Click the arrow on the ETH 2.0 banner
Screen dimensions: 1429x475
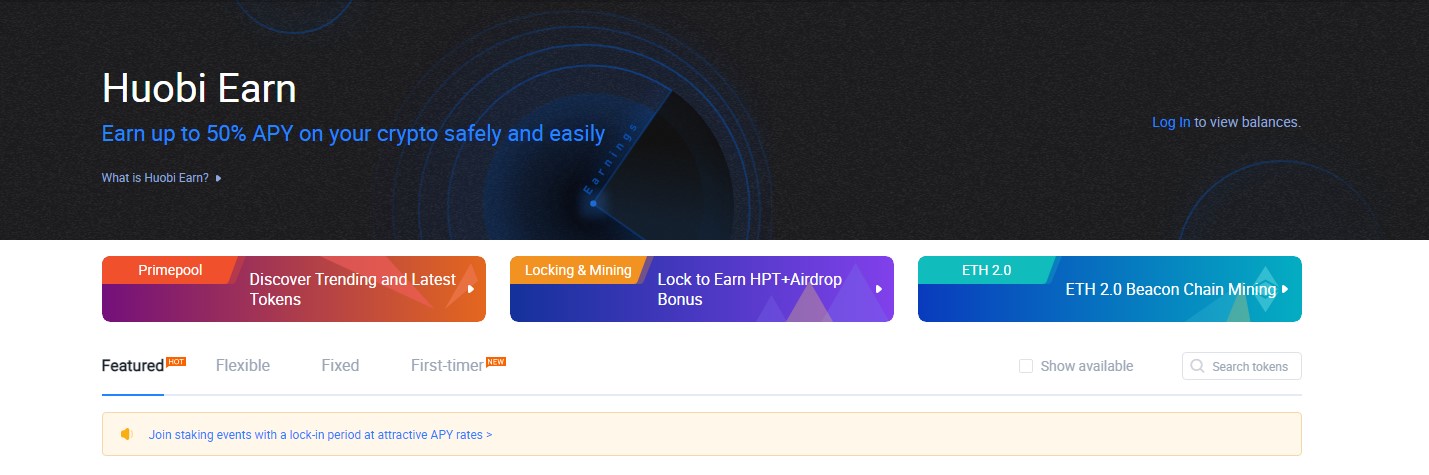click(1285, 289)
